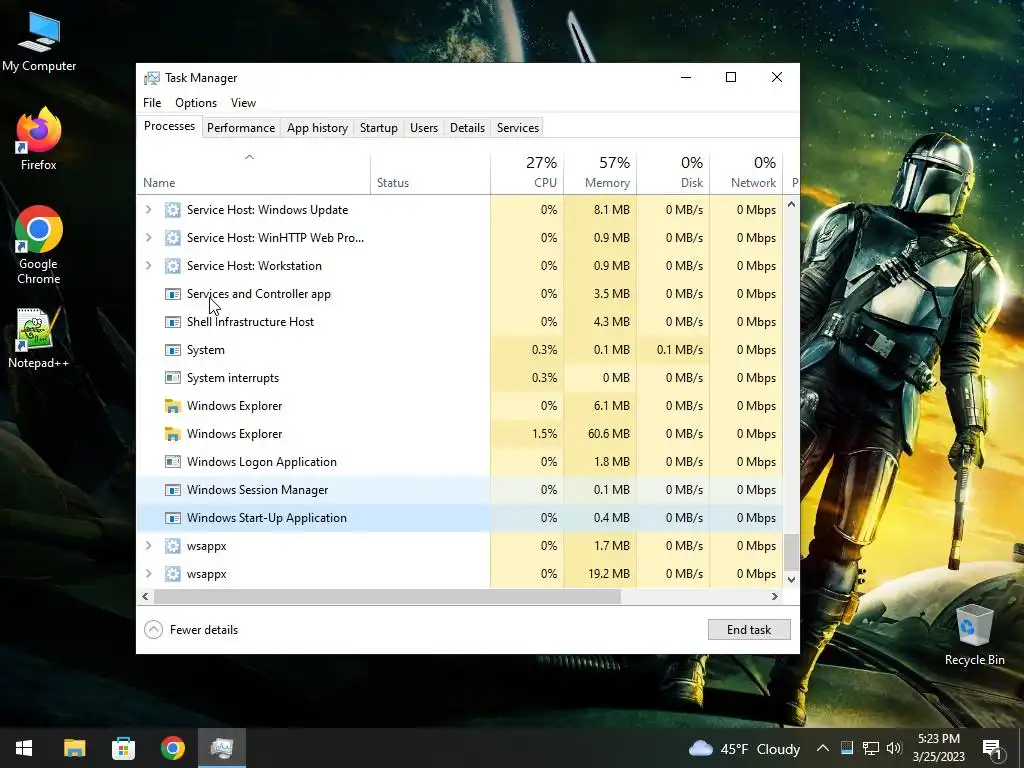The width and height of the screenshot is (1024, 768).
Task: Collapse view with Fewer details
Action: point(191,630)
